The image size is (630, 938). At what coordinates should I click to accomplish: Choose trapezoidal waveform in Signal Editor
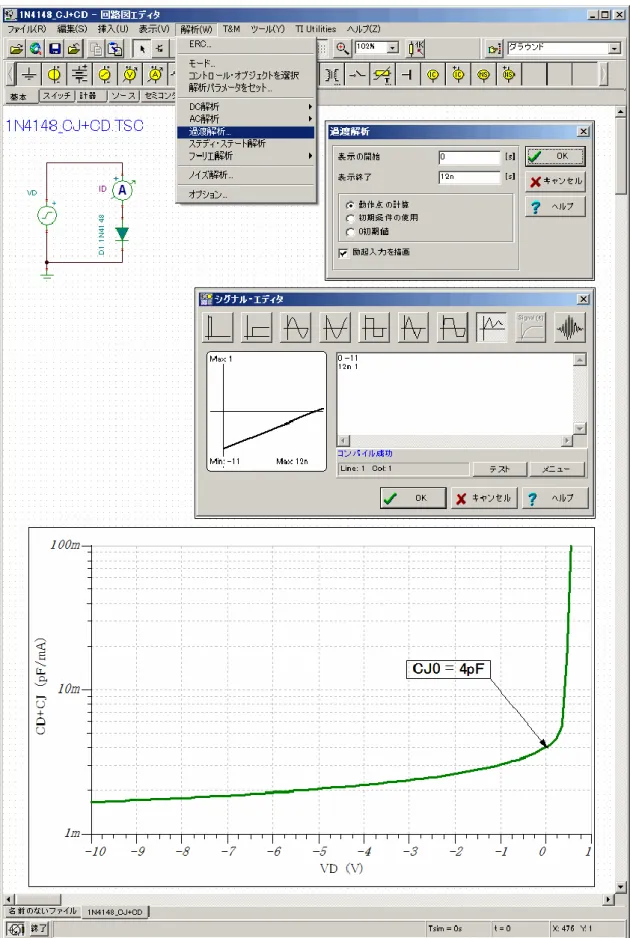452,327
